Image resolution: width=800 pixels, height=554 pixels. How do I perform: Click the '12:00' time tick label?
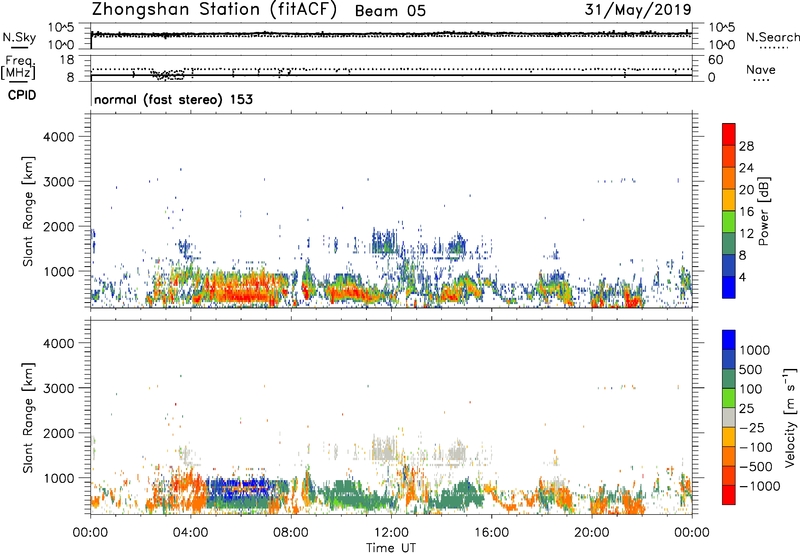tap(391, 533)
